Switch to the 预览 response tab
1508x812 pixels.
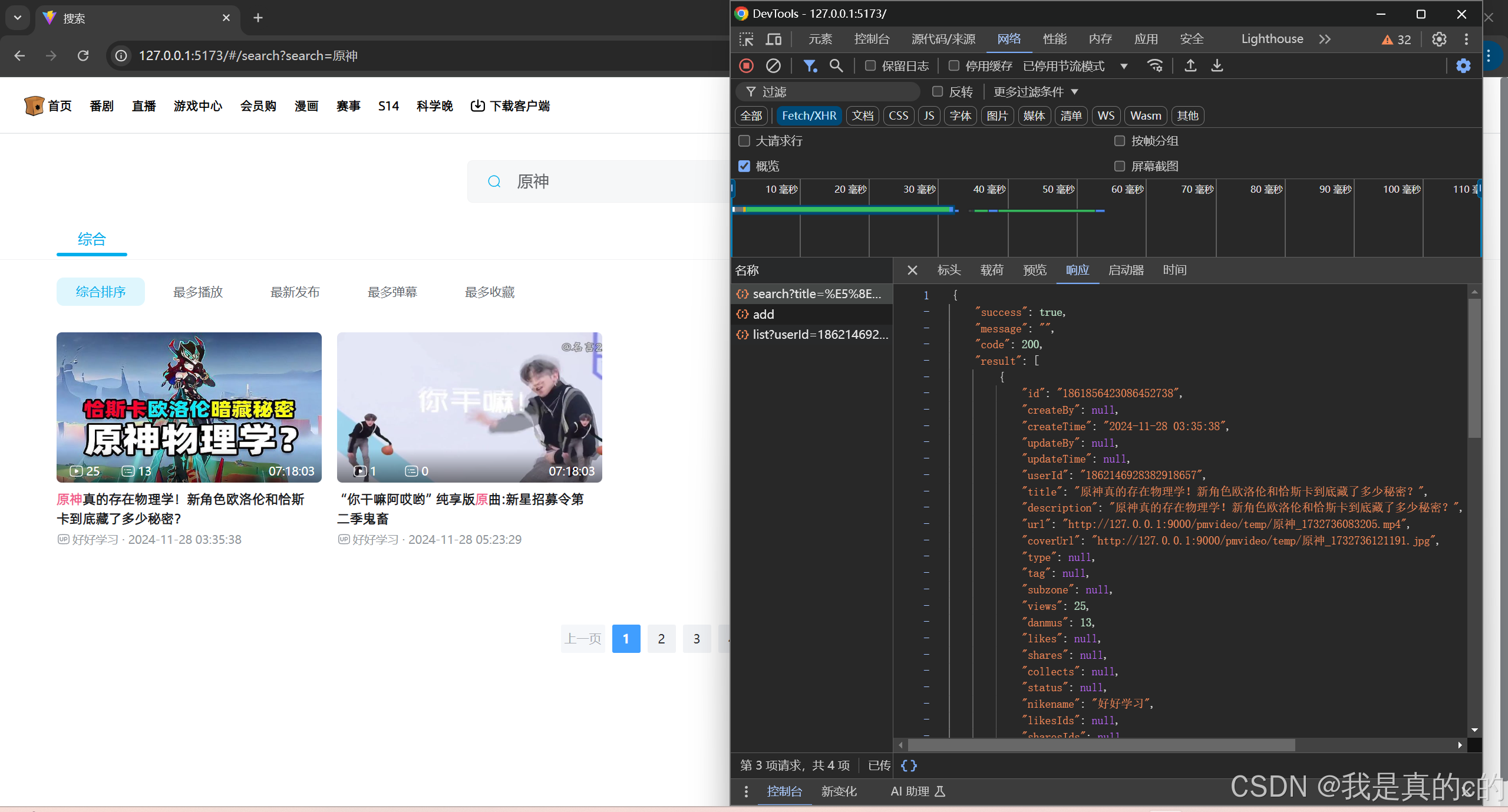pos(1034,270)
